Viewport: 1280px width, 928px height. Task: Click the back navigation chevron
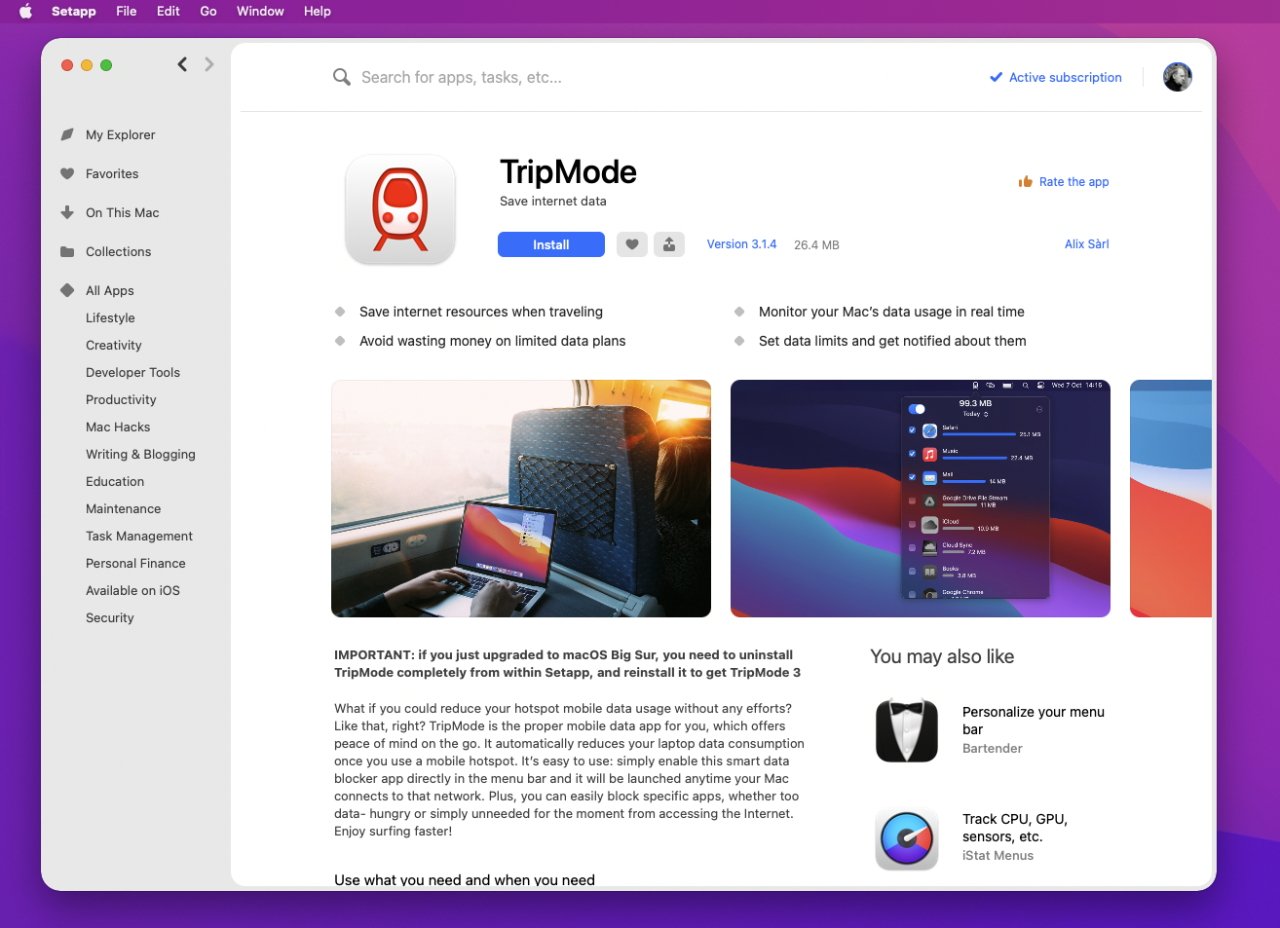click(182, 64)
